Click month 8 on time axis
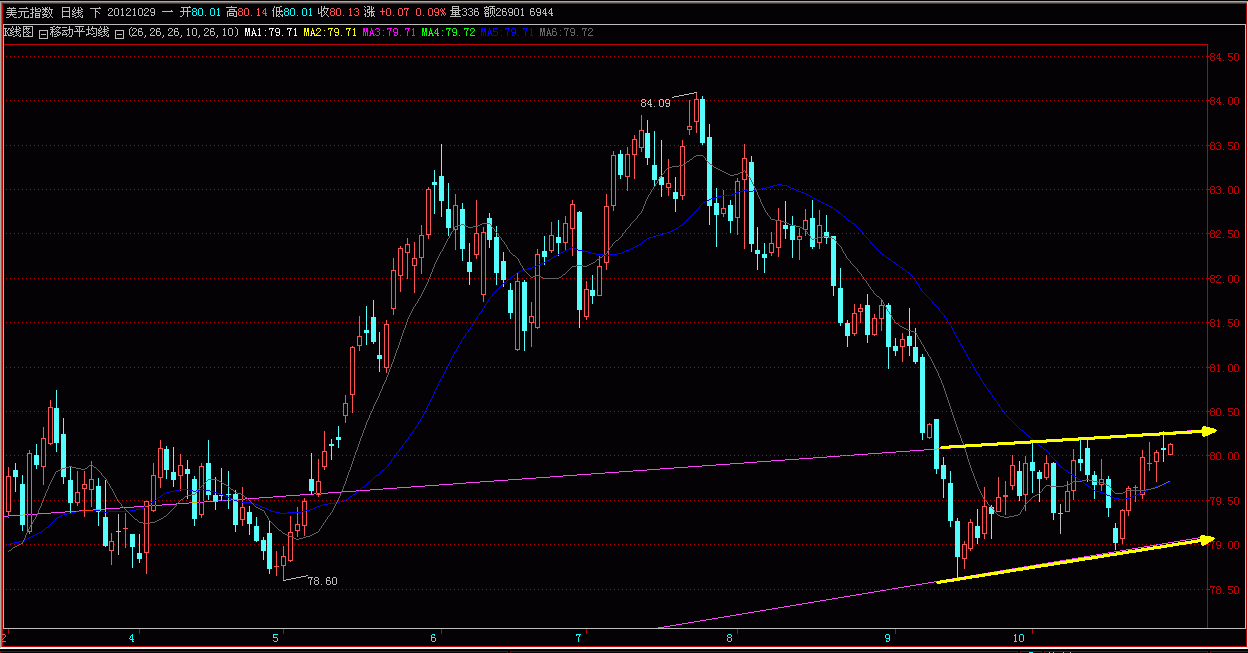The height and width of the screenshot is (653, 1248). pos(730,637)
